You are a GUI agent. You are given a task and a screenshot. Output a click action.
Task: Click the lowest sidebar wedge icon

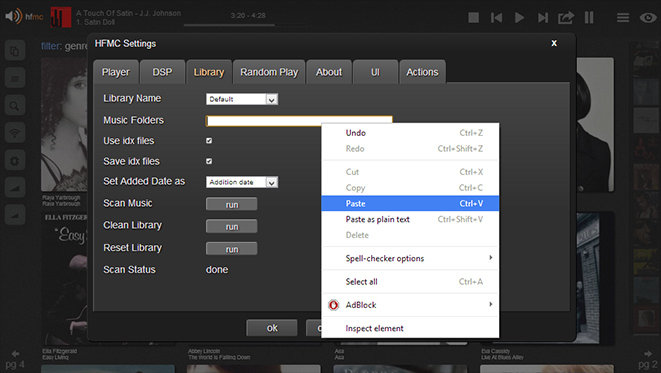pos(15,215)
